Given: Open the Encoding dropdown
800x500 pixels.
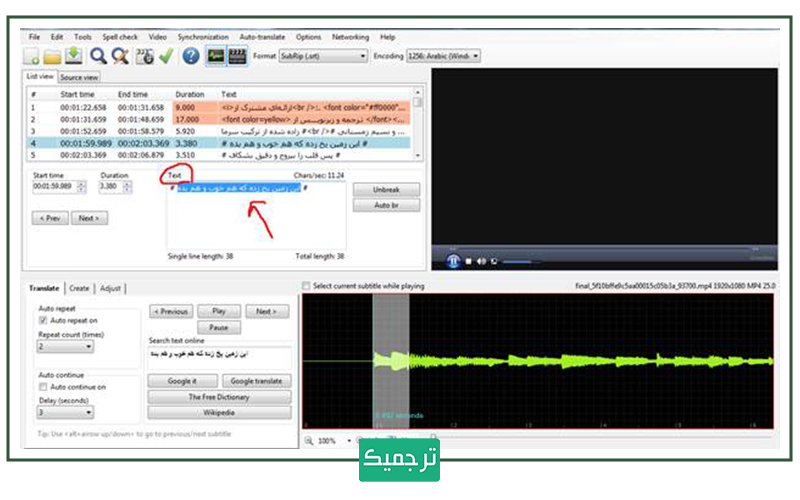Looking at the screenshot, I should coord(443,56).
